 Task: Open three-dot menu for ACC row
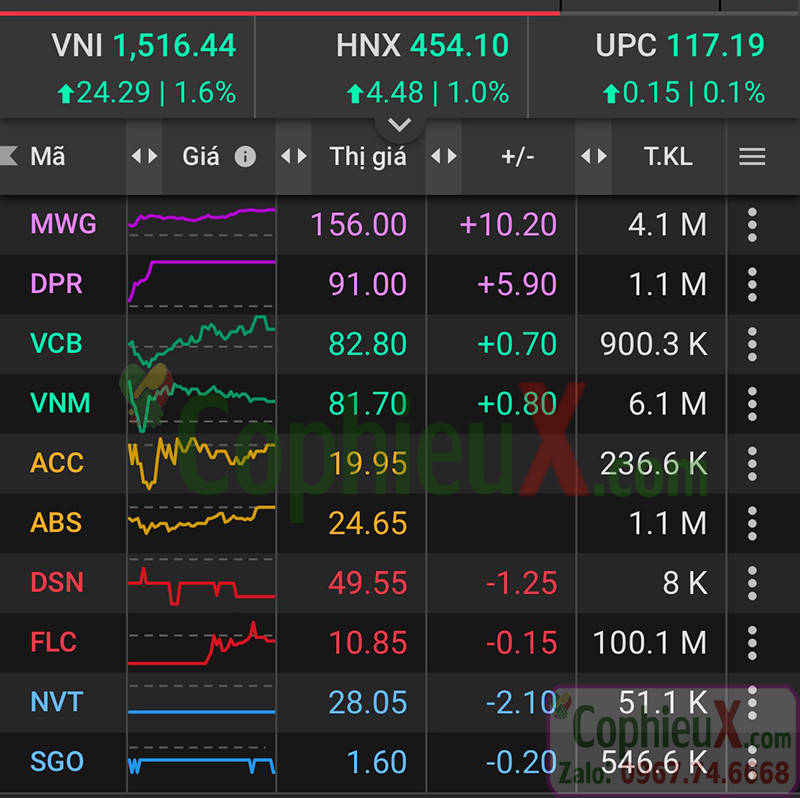click(752, 463)
